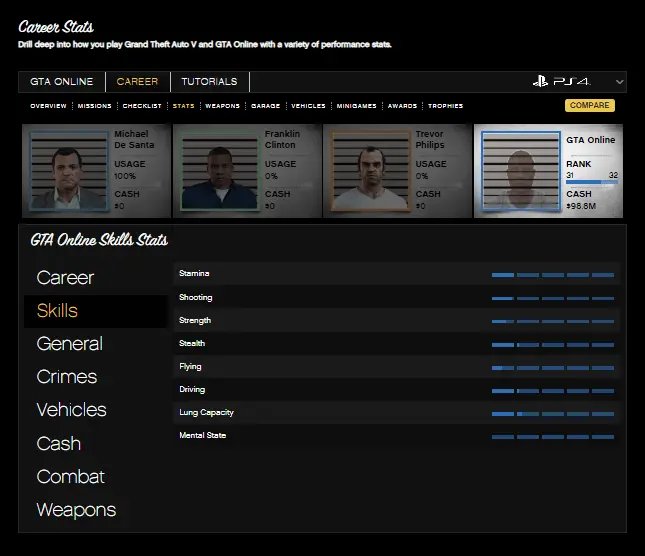Viewport: 645px width, 556px height.
Task: Open Cash category in stats sidebar
Action: pyautogui.click(x=59, y=443)
